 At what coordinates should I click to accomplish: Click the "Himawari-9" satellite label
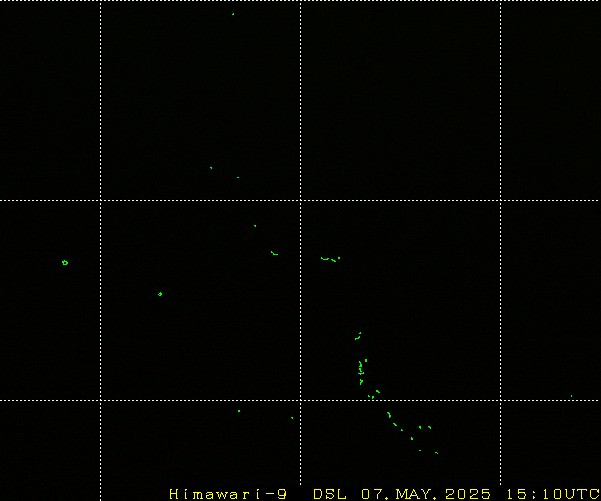point(228,494)
